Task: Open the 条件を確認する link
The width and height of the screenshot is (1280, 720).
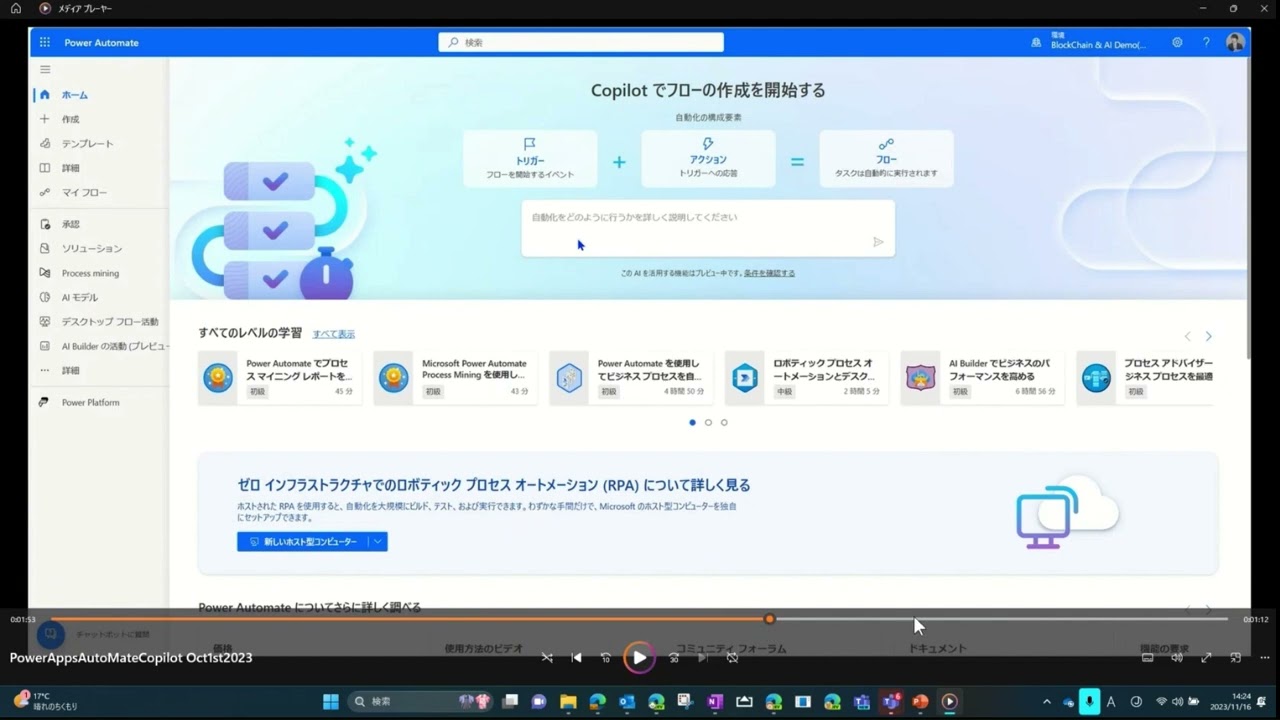Action: coord(769,273)
